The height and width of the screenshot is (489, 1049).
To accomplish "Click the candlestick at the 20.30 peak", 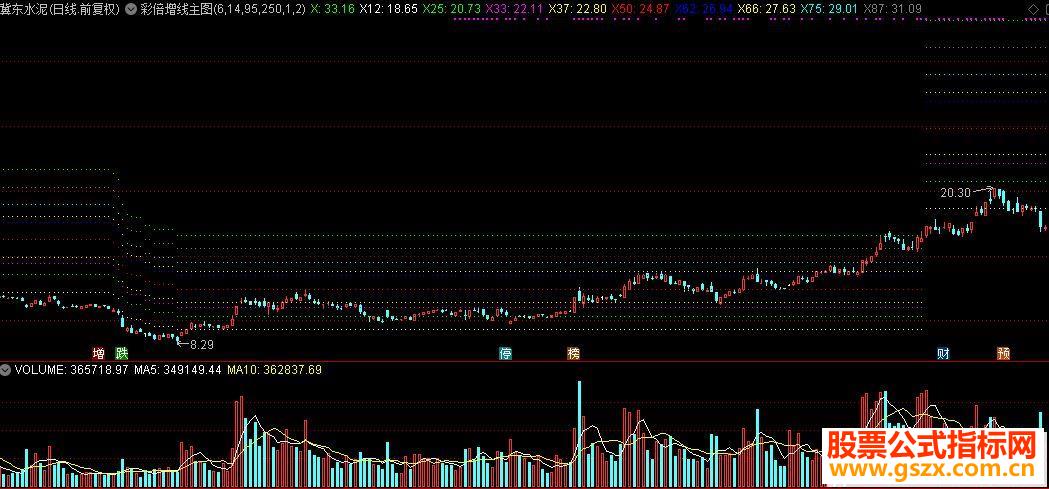I will [x=995, y=195].
